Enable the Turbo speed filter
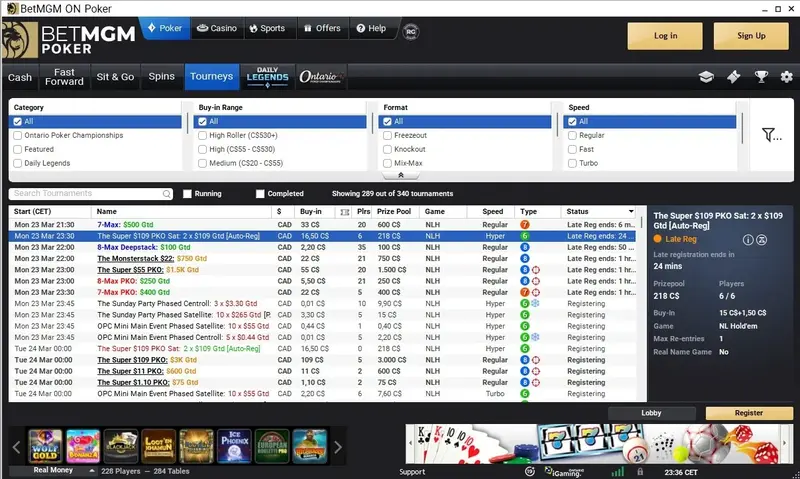The width and height of the screenshot is (800, 479). click(x=572, y=163)
